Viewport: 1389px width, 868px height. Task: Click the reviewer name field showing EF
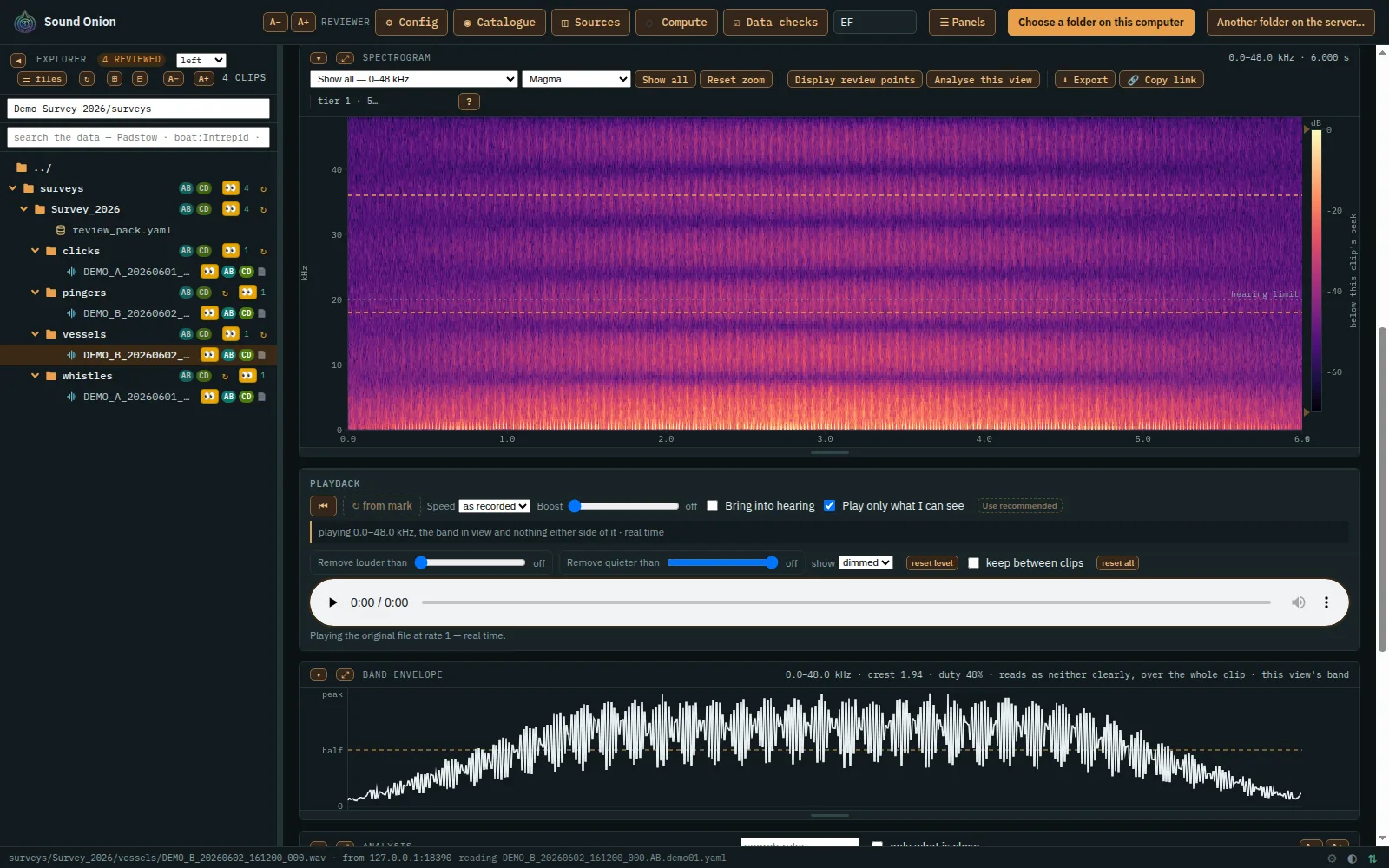[x=874, y=22]
